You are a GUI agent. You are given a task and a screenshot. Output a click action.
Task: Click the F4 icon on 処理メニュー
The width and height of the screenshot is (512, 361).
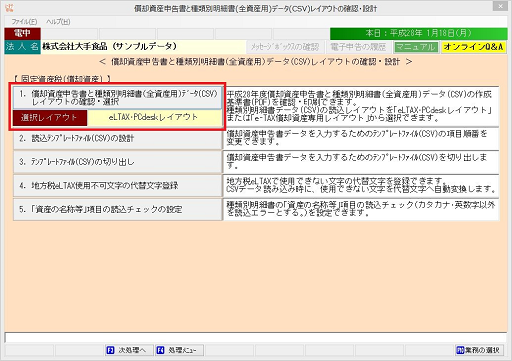[161, 350]
